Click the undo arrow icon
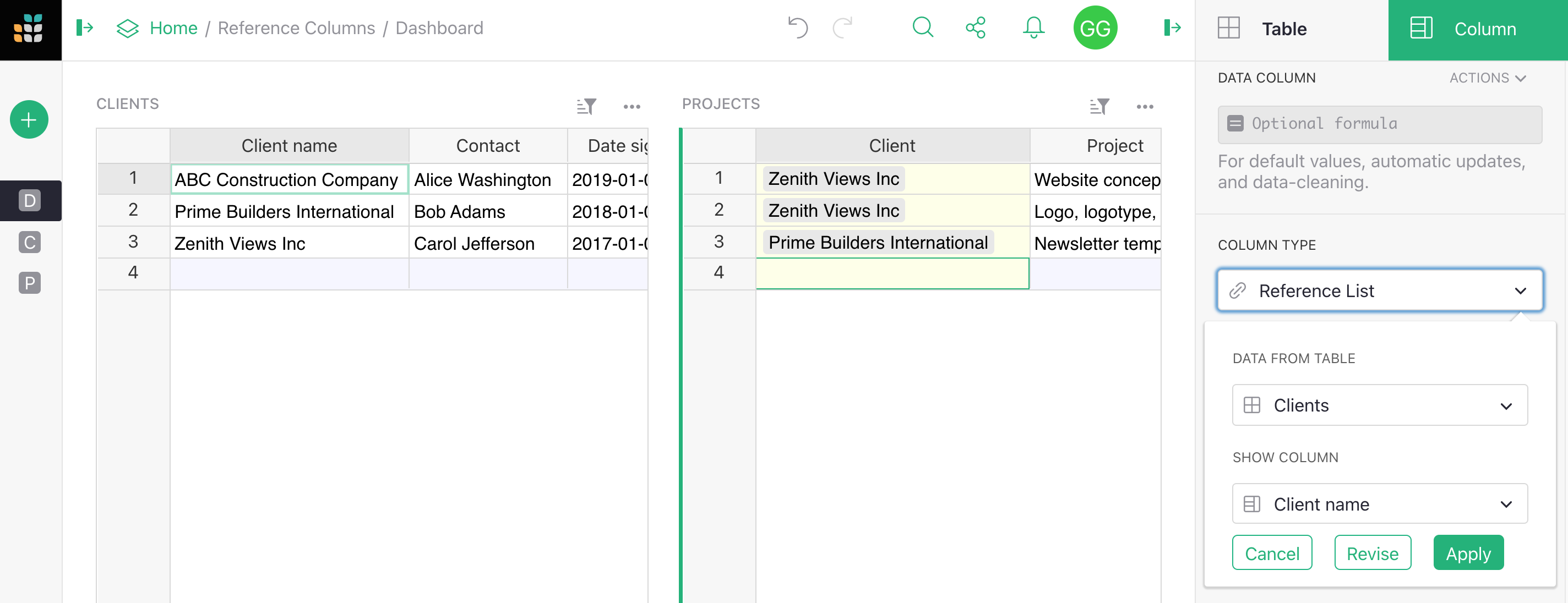1568x603 pixels. [798, 27]
